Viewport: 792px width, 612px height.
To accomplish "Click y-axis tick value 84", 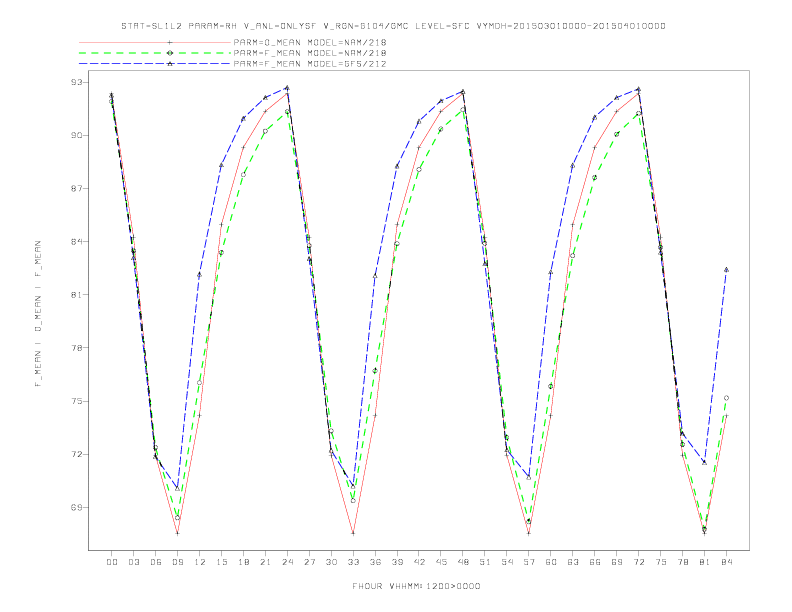I will 76,241.
